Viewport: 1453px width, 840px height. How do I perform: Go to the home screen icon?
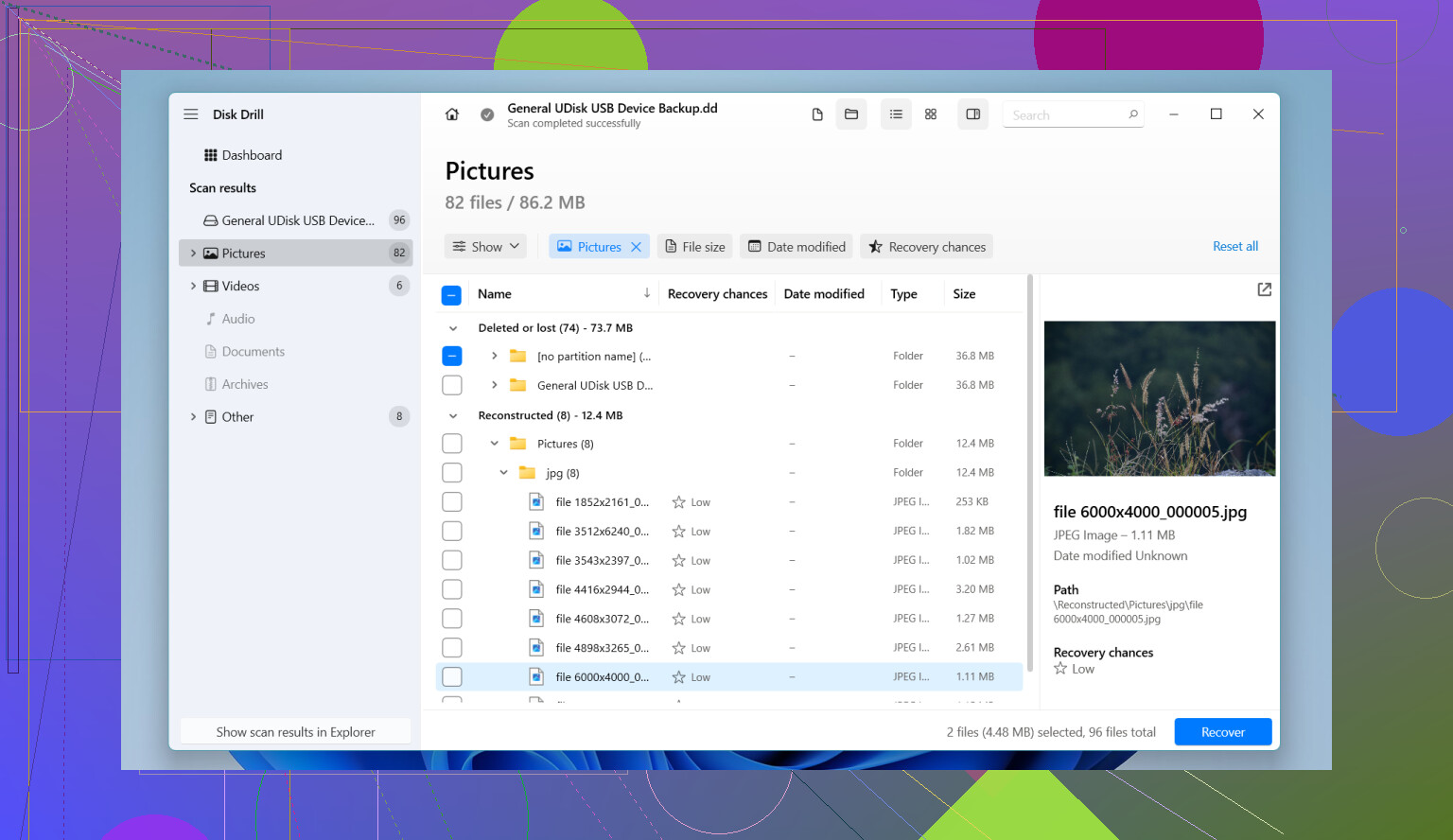coord(452,114)
